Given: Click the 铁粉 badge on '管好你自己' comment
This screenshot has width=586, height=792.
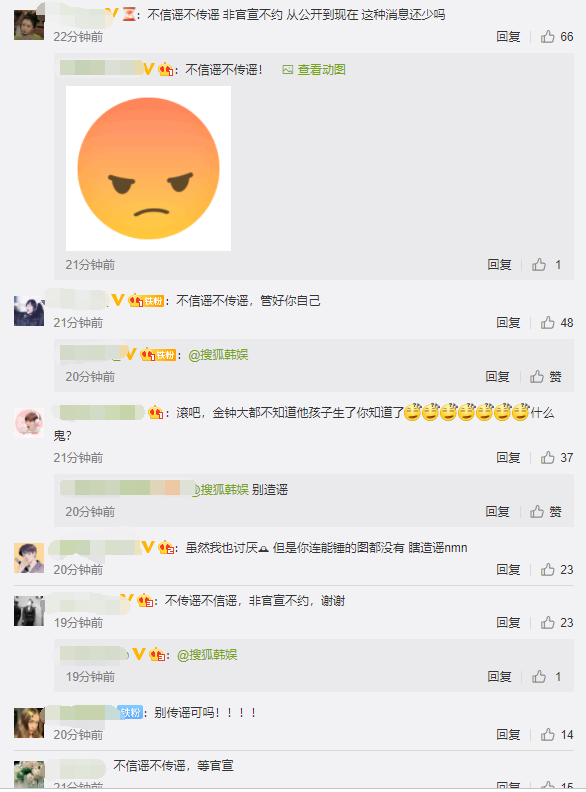Looking at the screenshot, I should 153,301.
